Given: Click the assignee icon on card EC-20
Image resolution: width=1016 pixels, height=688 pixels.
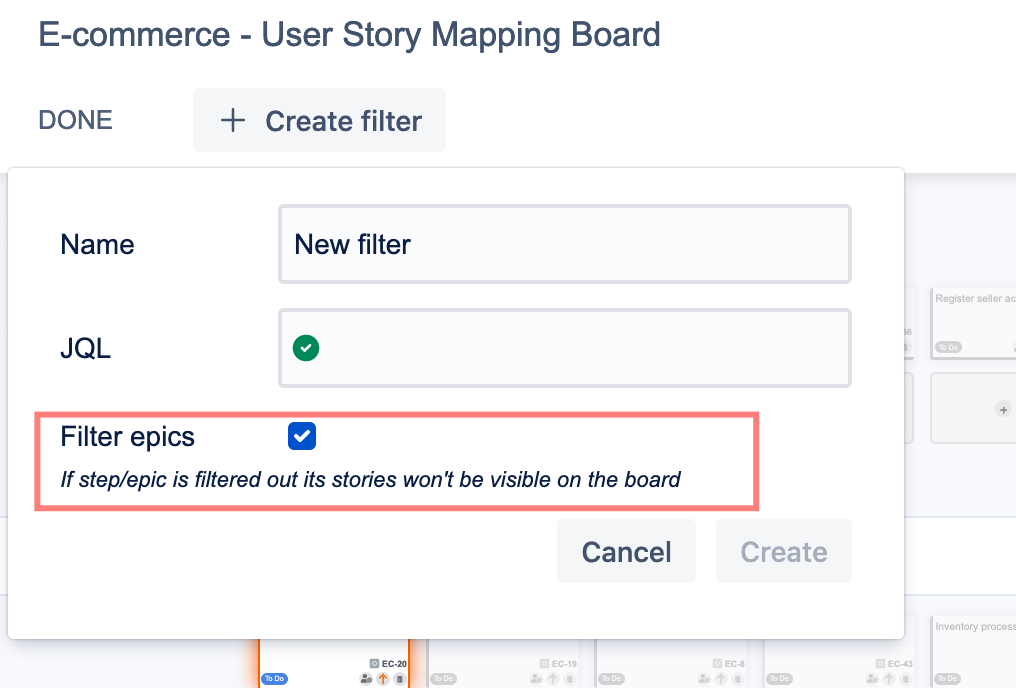Looking at the screenshot, I should (366, 679).
